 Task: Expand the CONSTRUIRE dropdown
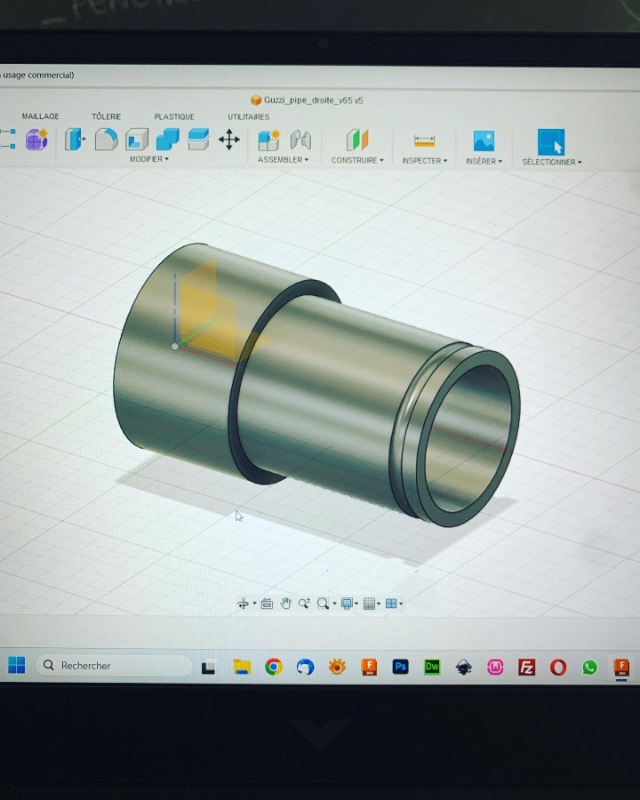tap(357, 161)
